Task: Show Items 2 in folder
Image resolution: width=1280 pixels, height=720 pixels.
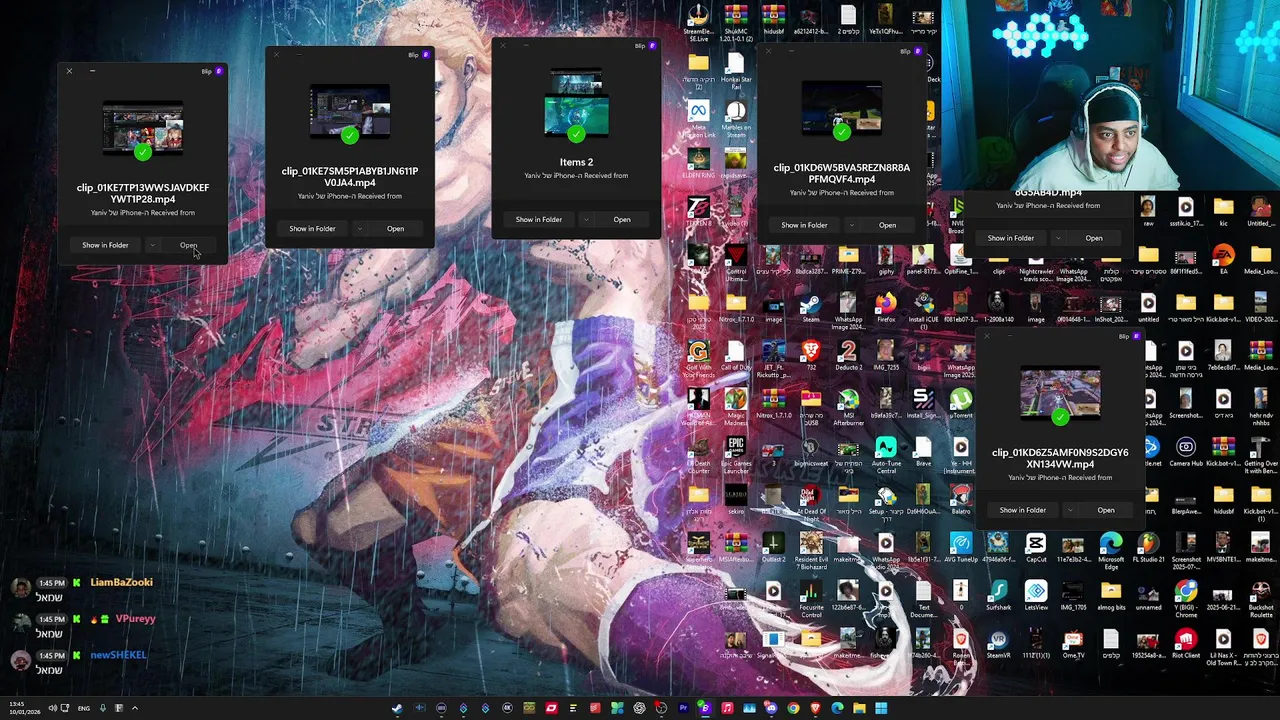Action: click(538, 219)
